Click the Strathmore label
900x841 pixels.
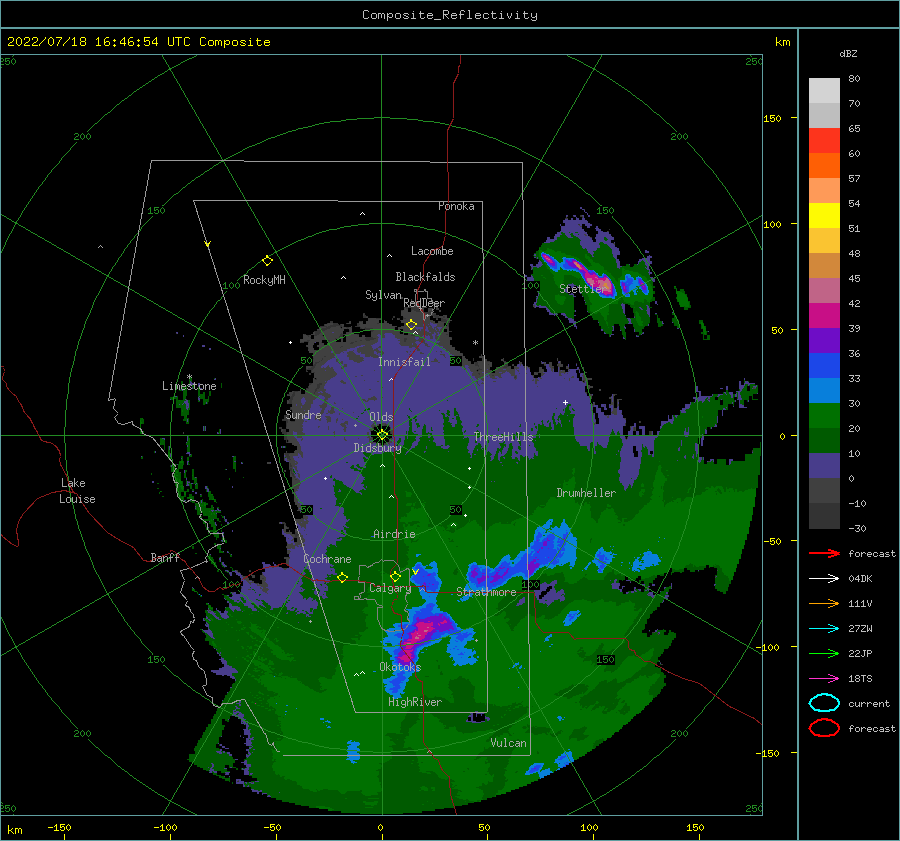click(486, 592)
